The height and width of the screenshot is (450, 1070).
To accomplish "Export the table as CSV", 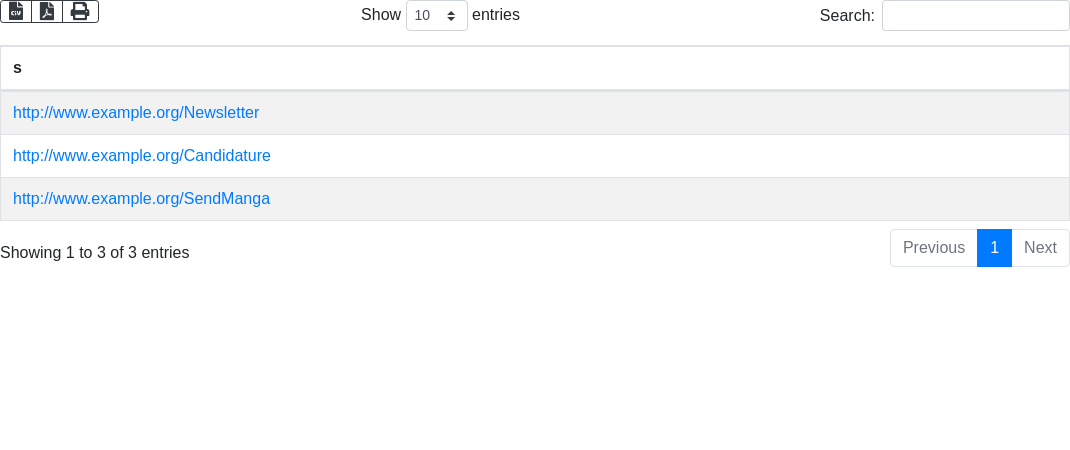I will [x=16, y=11].
